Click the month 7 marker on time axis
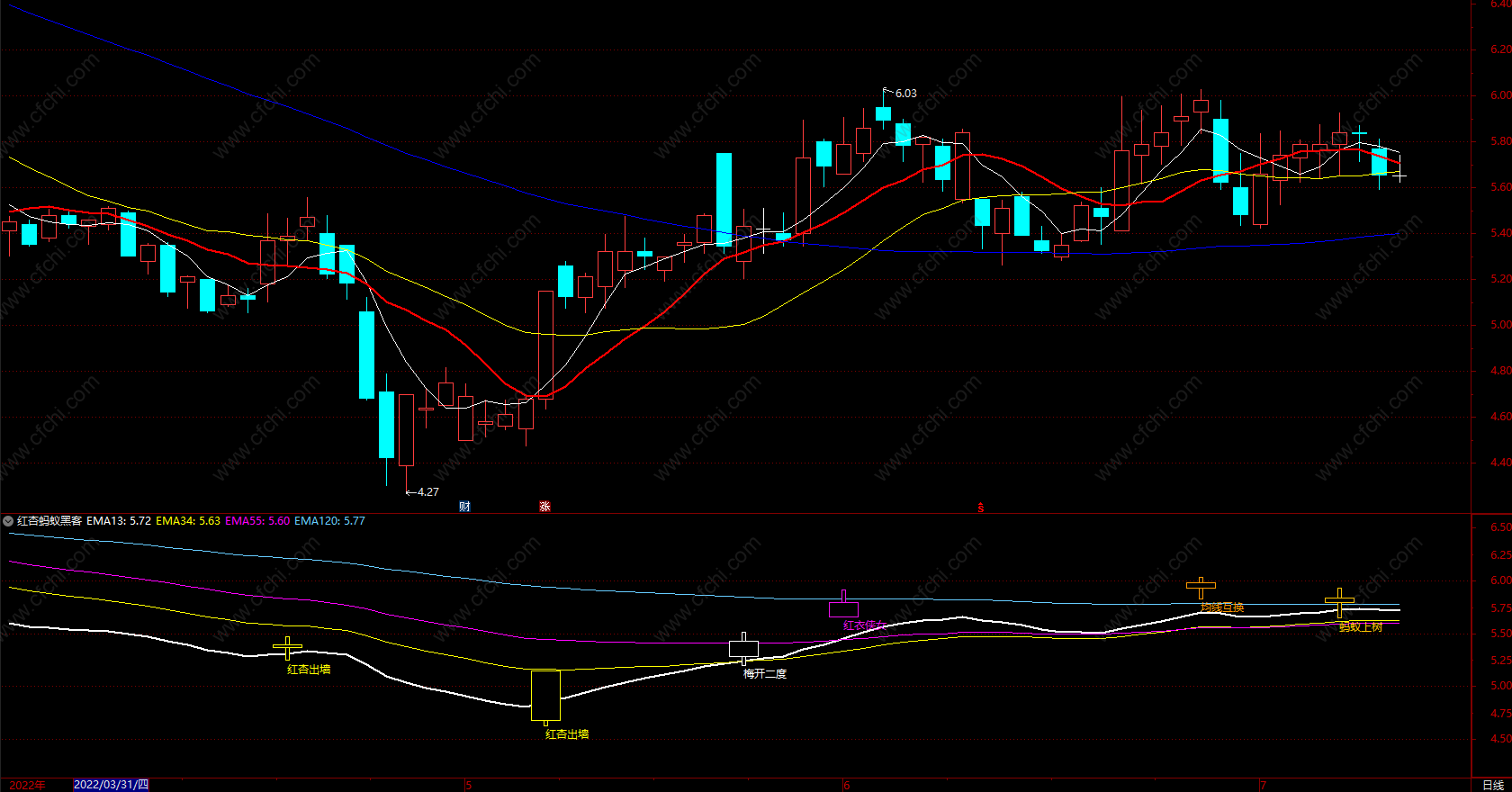 1263,785
